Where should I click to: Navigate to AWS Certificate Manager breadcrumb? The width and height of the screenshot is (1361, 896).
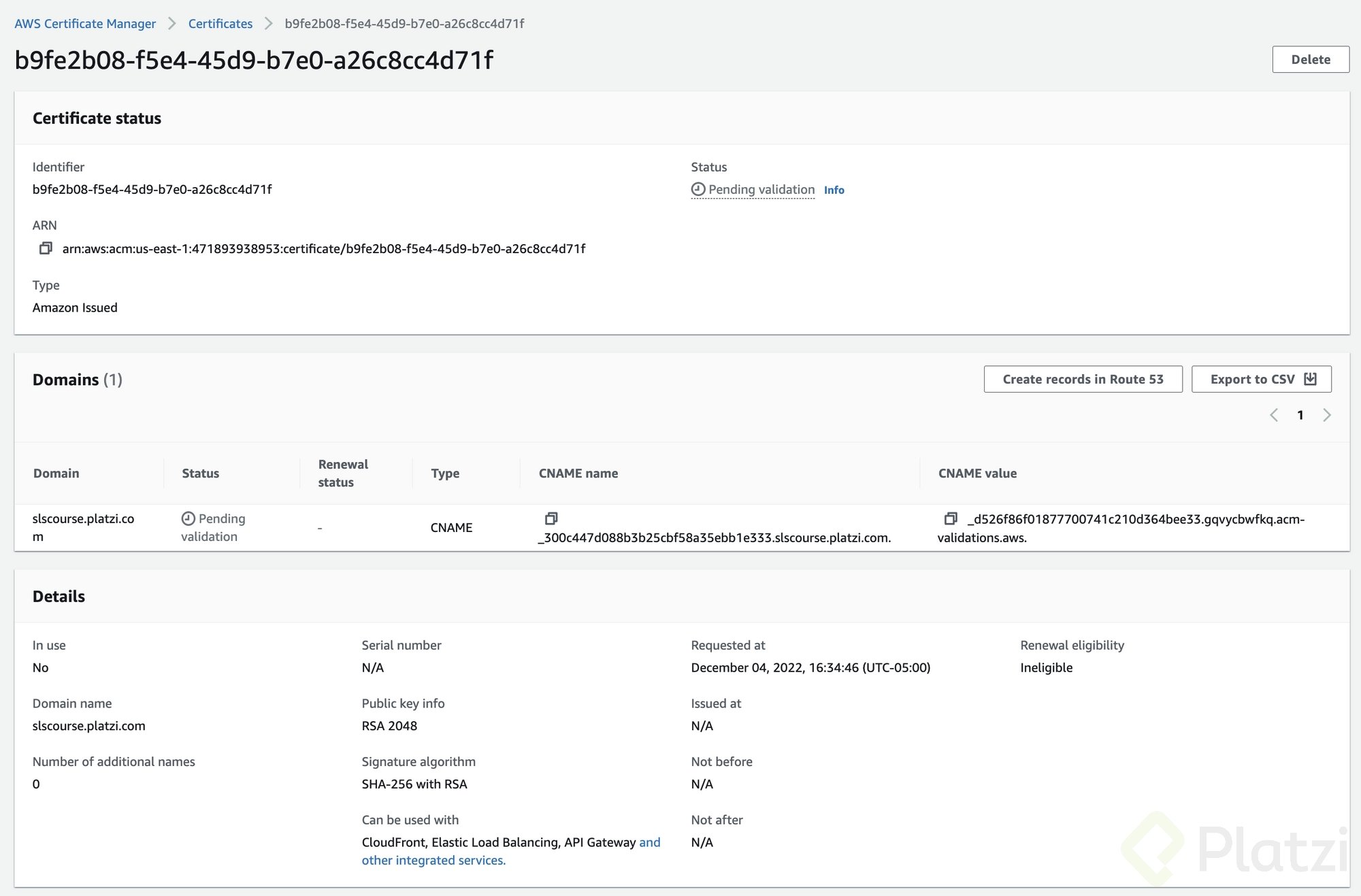pyautogui.click(x=85, y=23)
